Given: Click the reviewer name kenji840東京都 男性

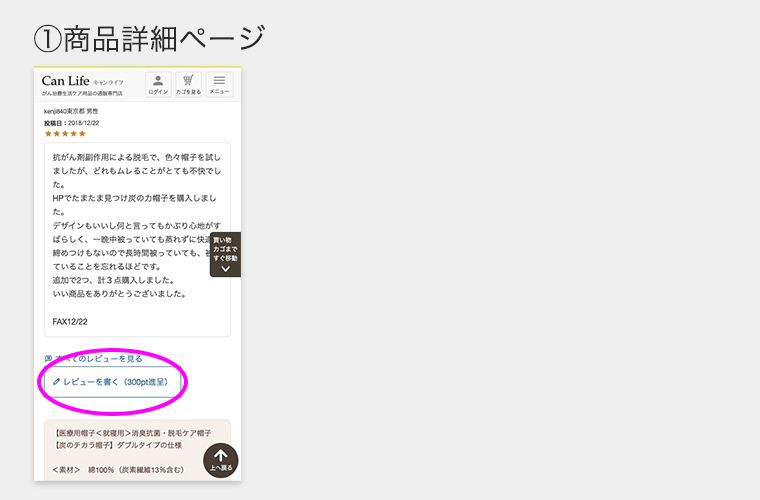Looking at the screenshot, I should point(71,111).
